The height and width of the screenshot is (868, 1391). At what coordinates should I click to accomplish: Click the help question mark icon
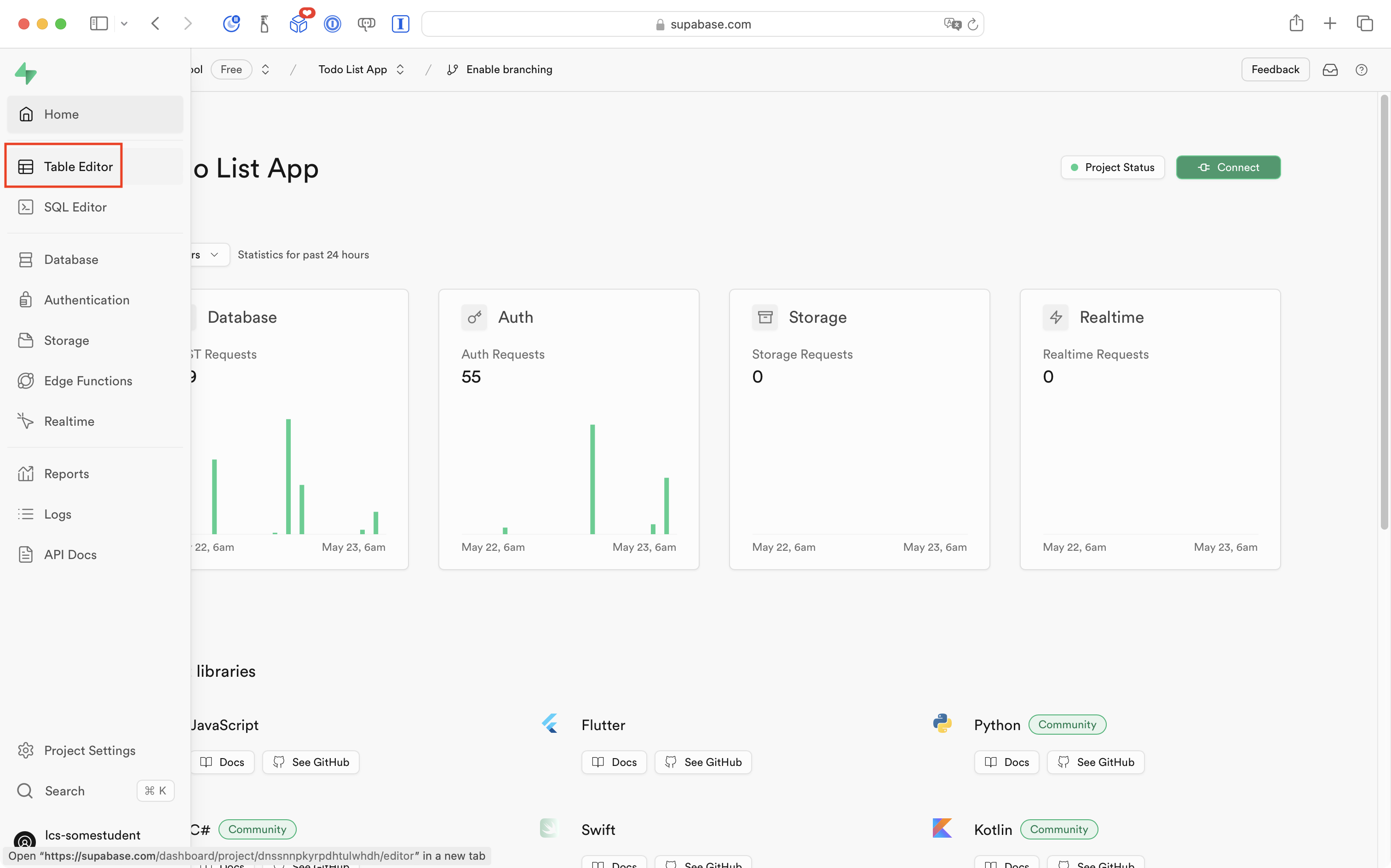pyautogui.click(x=1361, y=69)
